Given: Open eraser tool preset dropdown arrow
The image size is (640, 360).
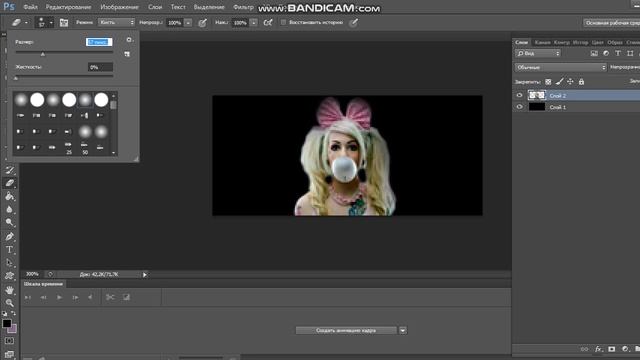Looking at the screenshot, I should coord(26,23).
